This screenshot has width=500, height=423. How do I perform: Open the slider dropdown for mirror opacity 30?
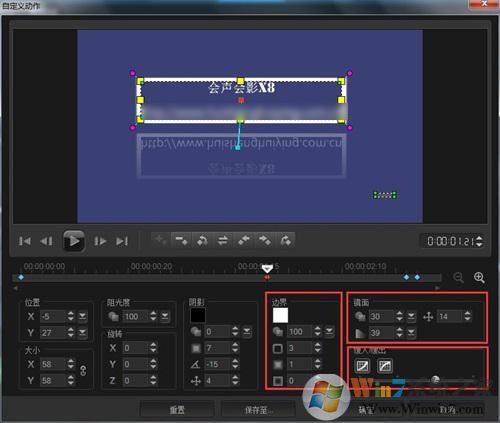click(411, 316)
